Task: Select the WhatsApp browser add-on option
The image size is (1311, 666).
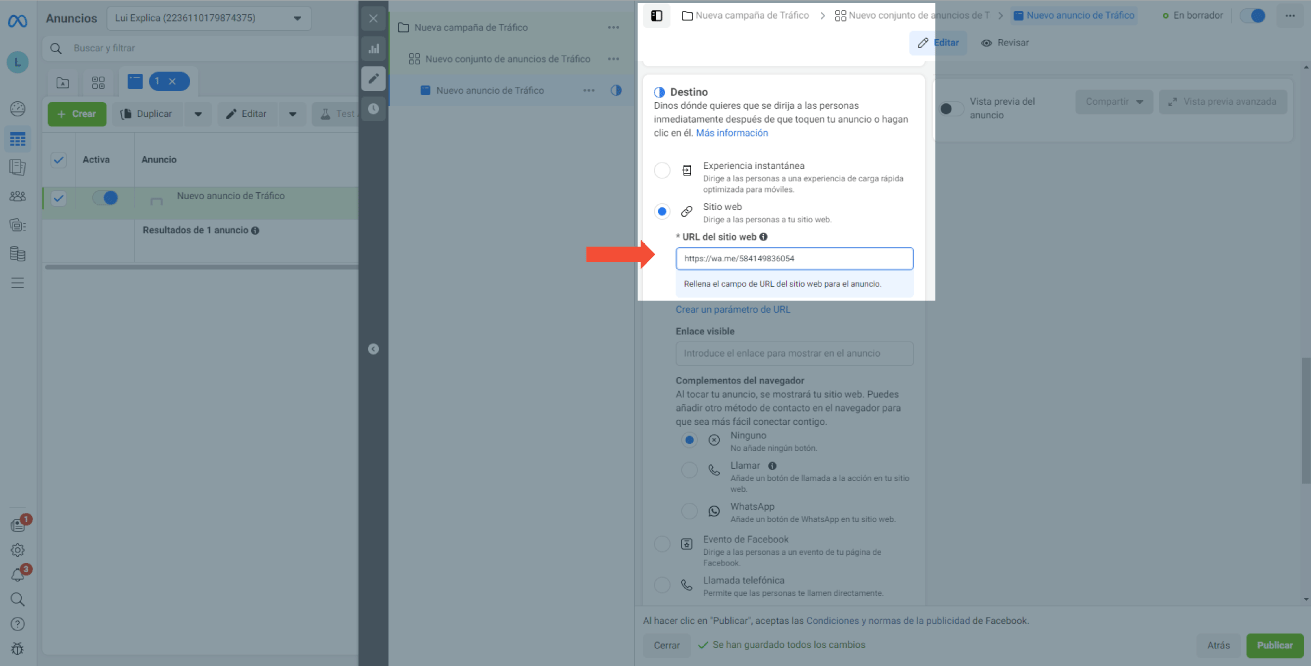Action: pos(689,511)
